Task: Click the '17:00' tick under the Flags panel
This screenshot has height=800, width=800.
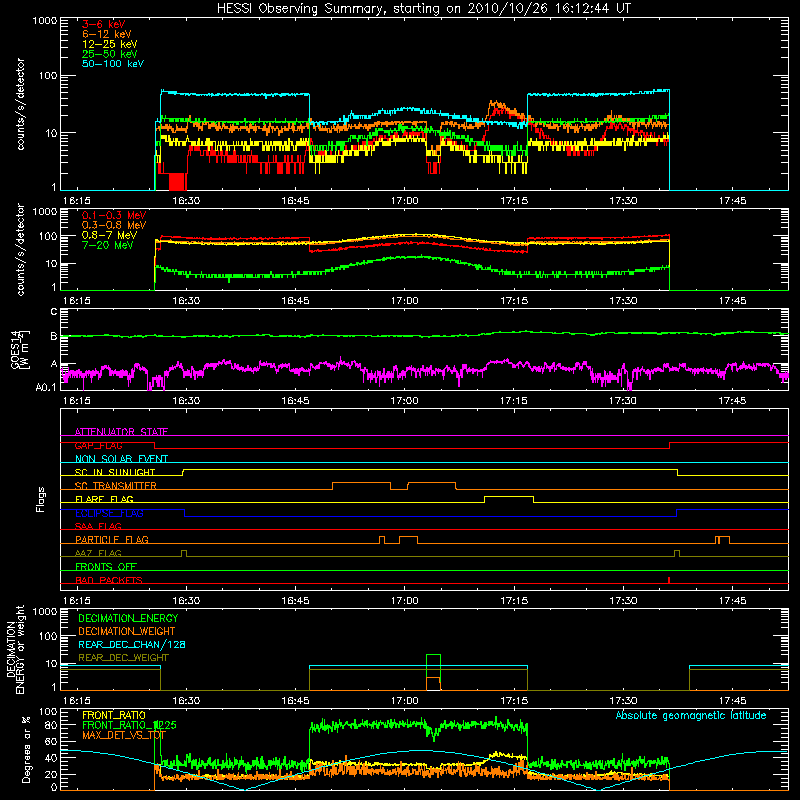Action: pos(405,601)
